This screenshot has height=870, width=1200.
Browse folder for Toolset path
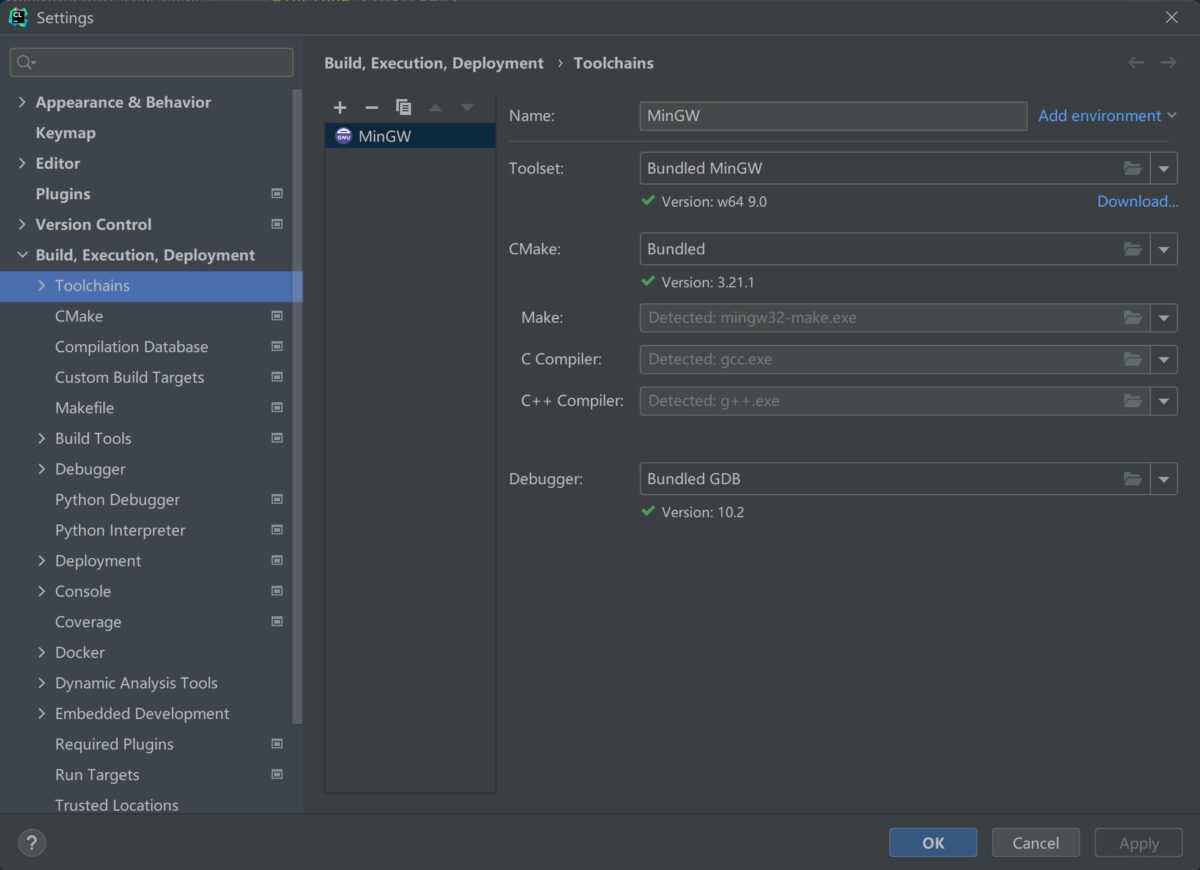pyautogui.click(x=1132, y=168)
